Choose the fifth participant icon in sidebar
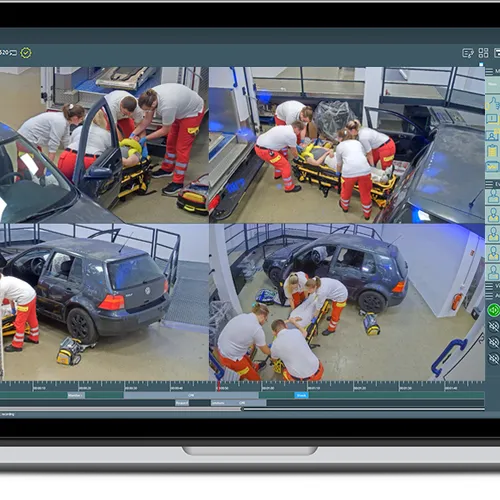Viewport: 500px width, 500px height. [x=493, y=272]
